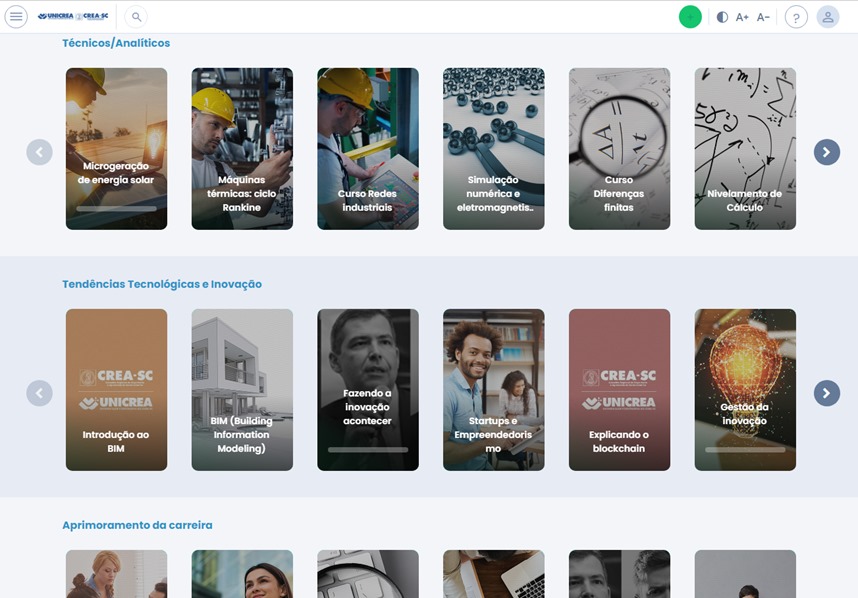Open the Nivelamento de Cálculo course
858x598 pixels.
(745, 149)
